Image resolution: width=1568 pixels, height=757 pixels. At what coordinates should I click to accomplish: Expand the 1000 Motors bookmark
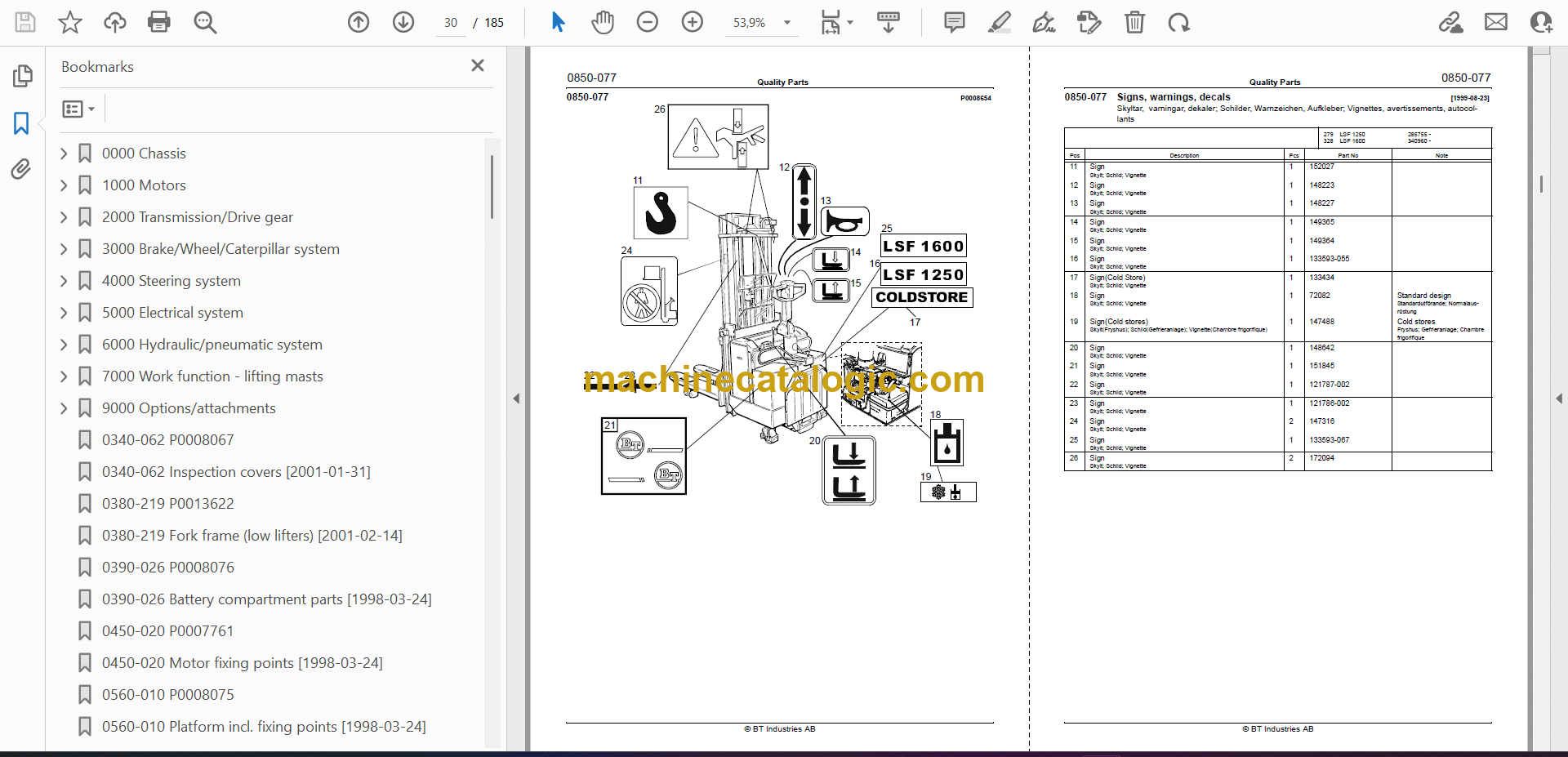point(64,185)
